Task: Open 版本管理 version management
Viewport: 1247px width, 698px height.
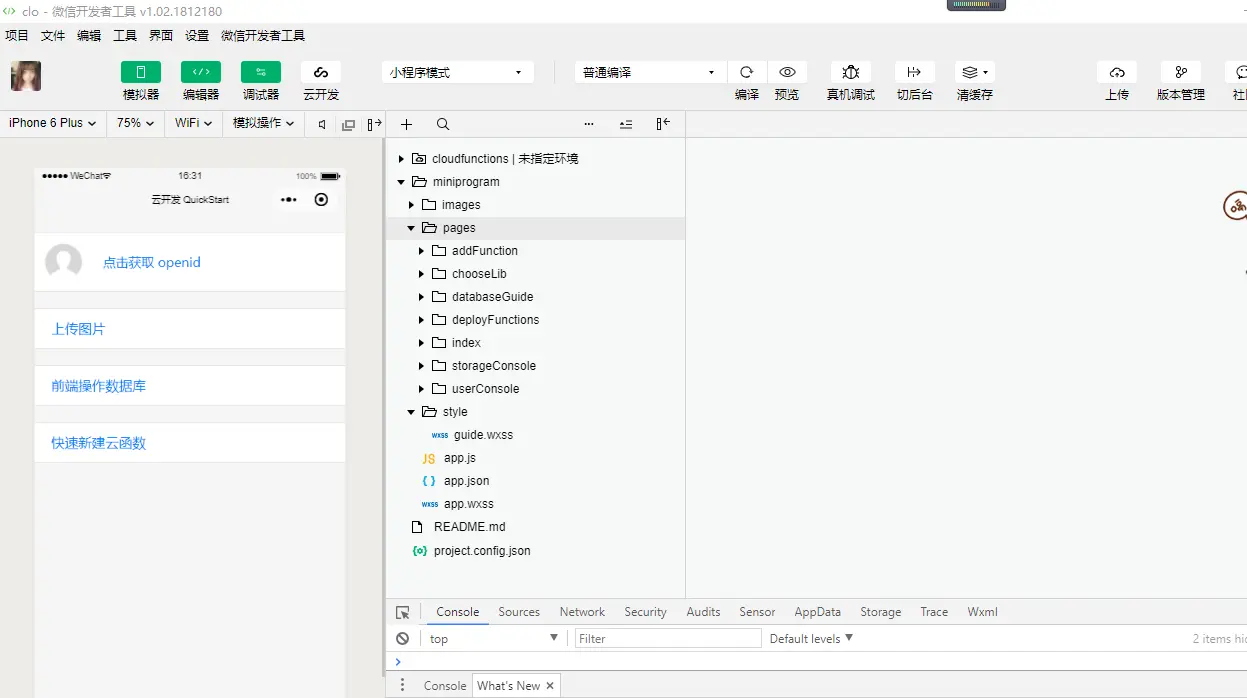Action: pyautogui.click(x=1181, y=72)
